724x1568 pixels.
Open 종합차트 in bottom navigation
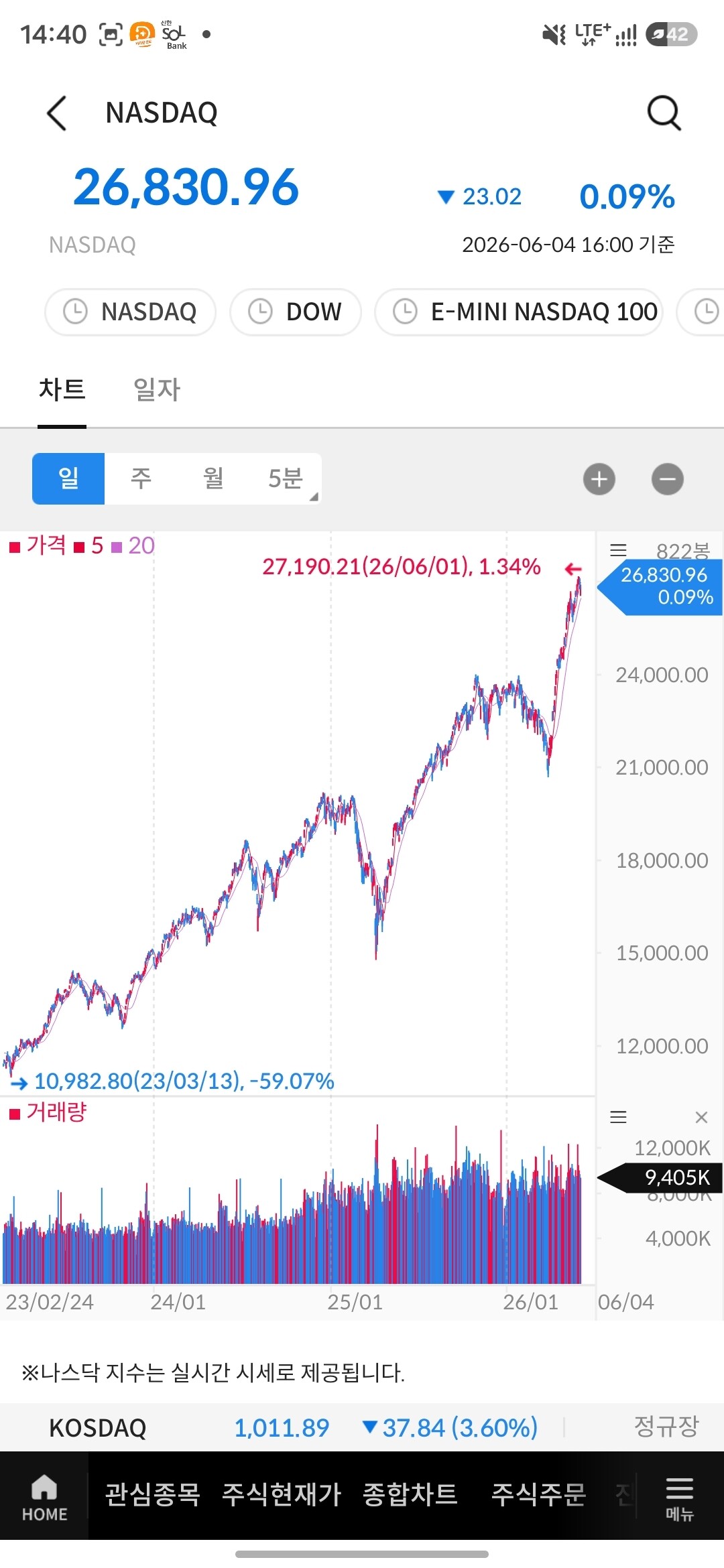(410, 1494)
